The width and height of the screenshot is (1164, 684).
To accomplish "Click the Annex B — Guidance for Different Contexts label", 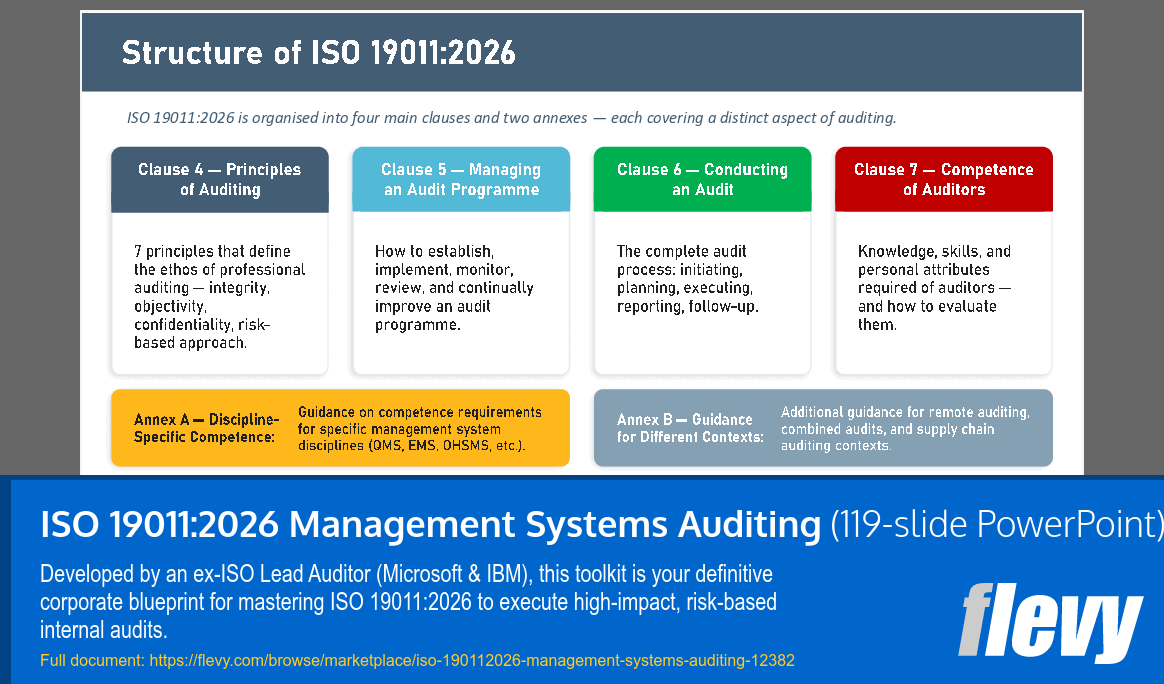I will pos(690,429).
